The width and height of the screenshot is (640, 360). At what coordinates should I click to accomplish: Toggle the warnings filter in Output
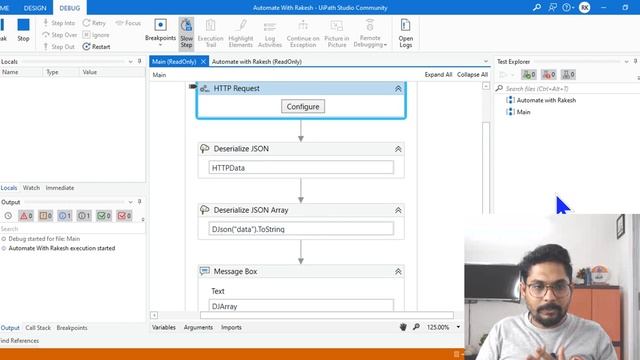46,216
